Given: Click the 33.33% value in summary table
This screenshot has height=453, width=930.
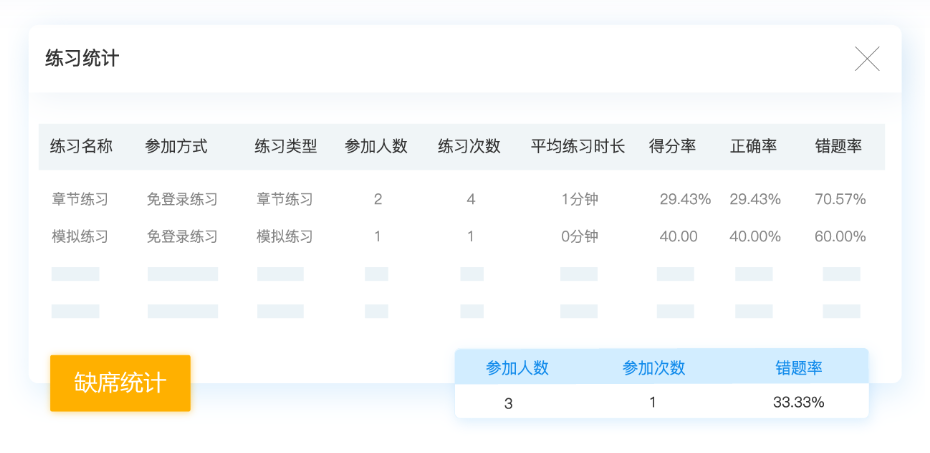Looking at the screenshot, I should pos(798,403).
